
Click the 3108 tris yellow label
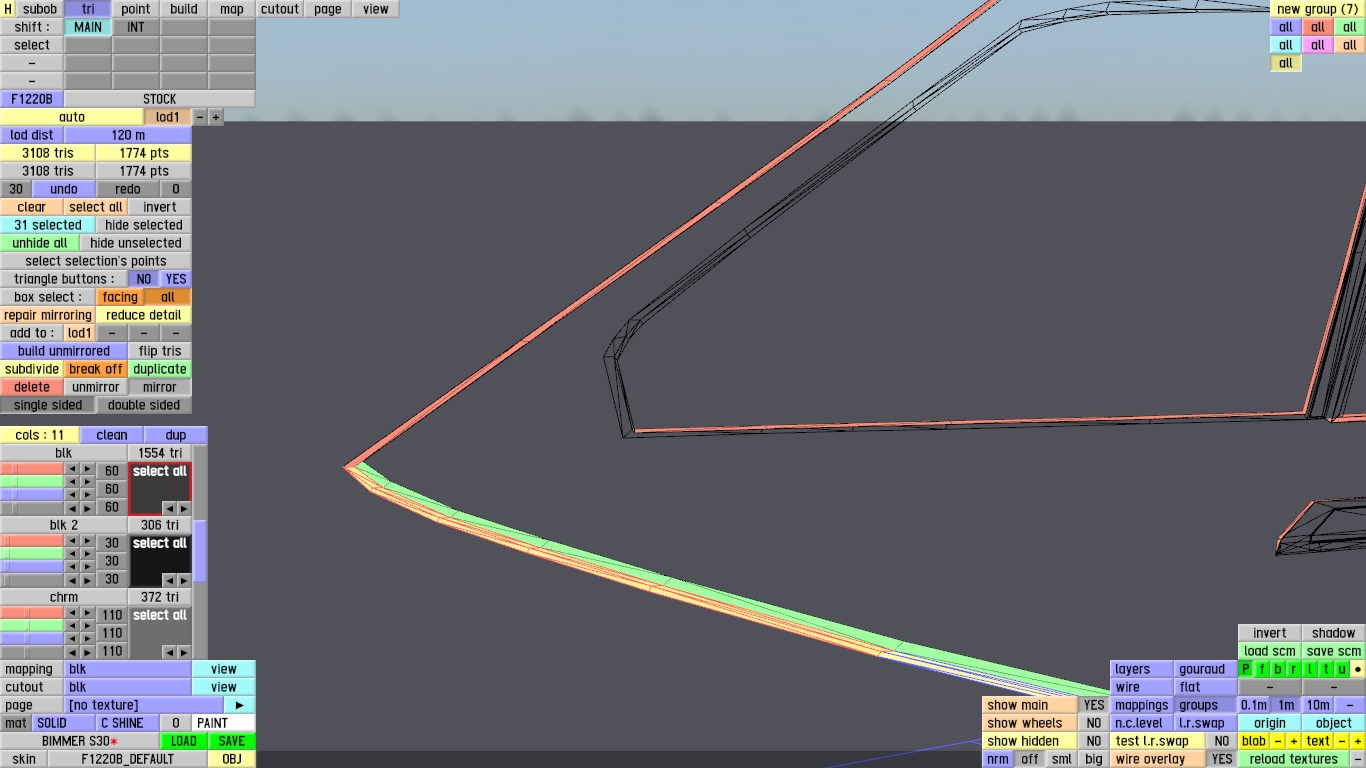point(48,153)
